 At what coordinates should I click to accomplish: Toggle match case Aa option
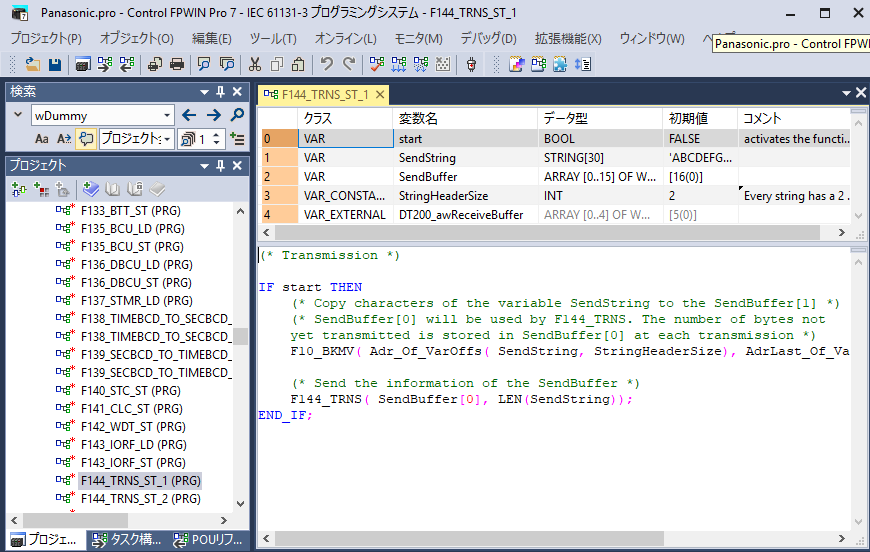coord(42,139)
